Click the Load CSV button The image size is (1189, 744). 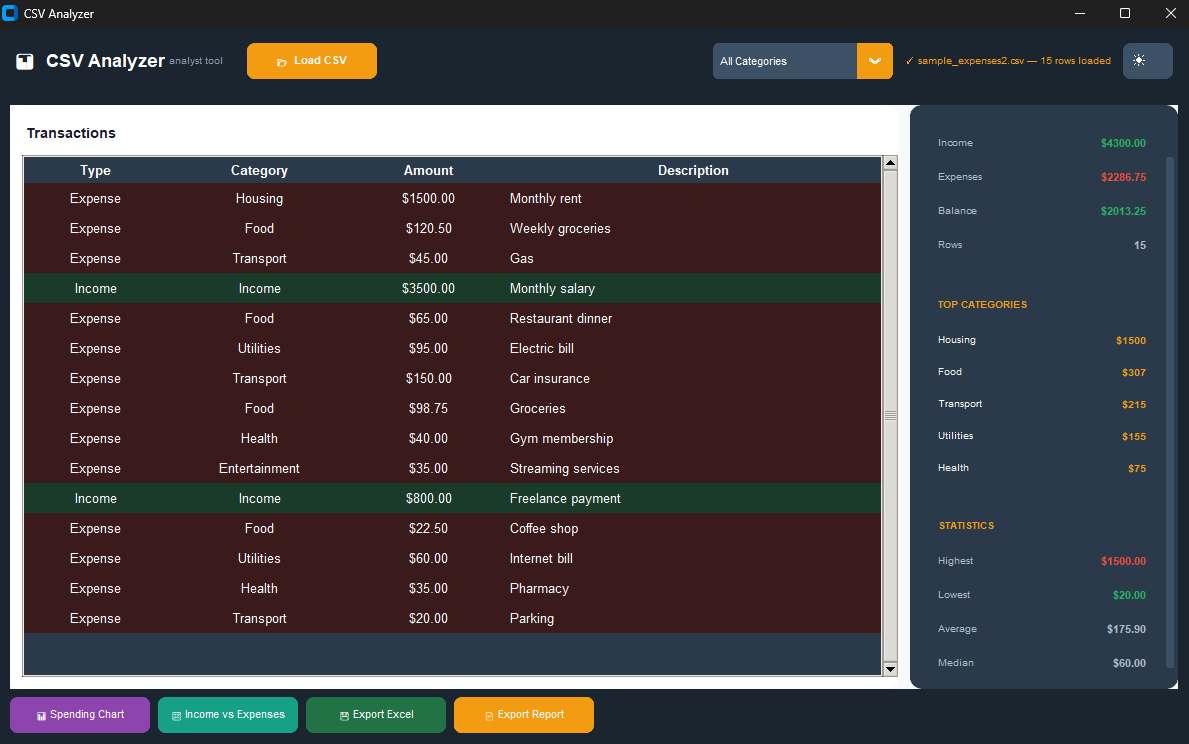(312, 61)
